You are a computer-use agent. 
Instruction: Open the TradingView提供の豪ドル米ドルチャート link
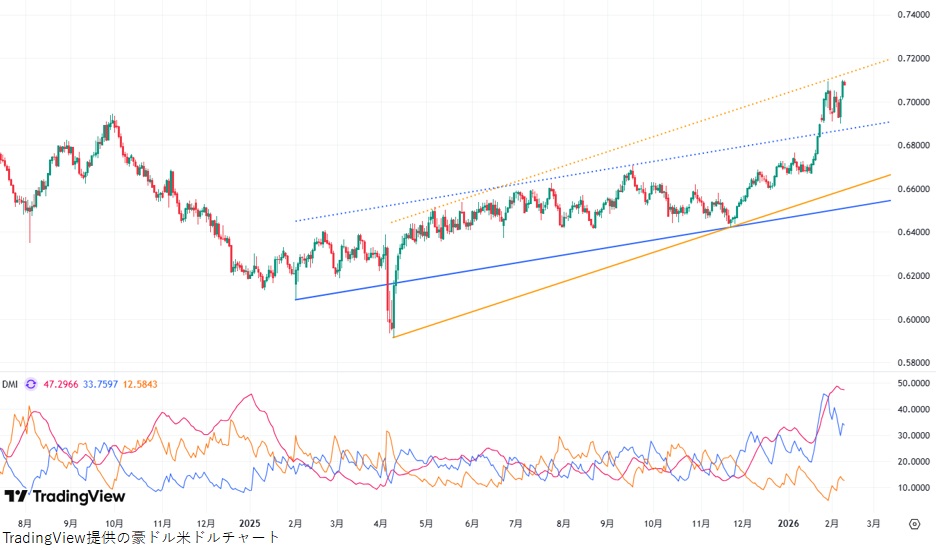pyautogui.click(x=141, y=538)
